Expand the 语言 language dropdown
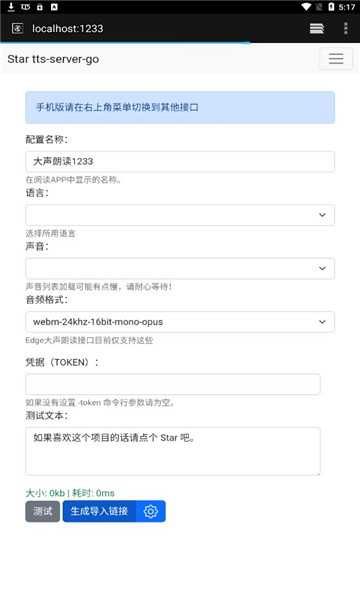This screenshot has height=600, width=360. point(180,215)
